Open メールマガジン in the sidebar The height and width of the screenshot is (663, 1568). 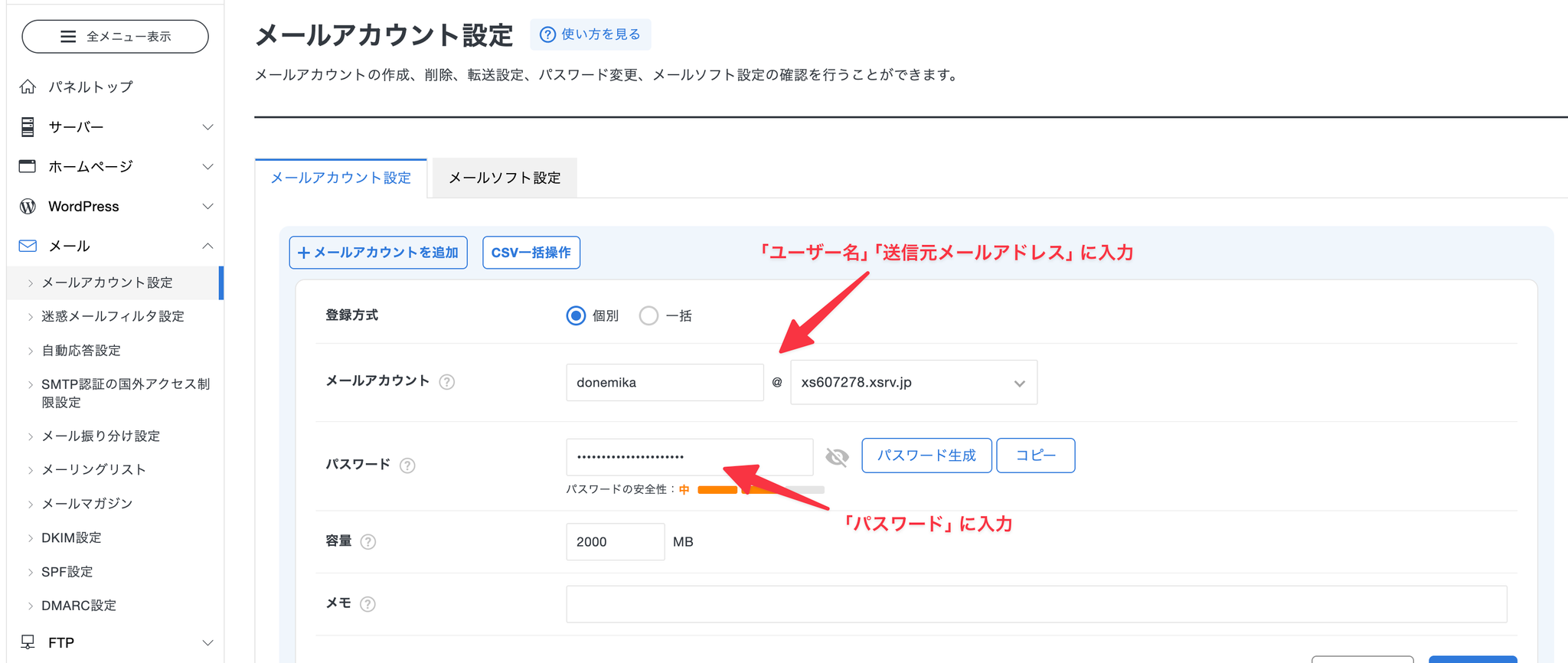(87, 503)
